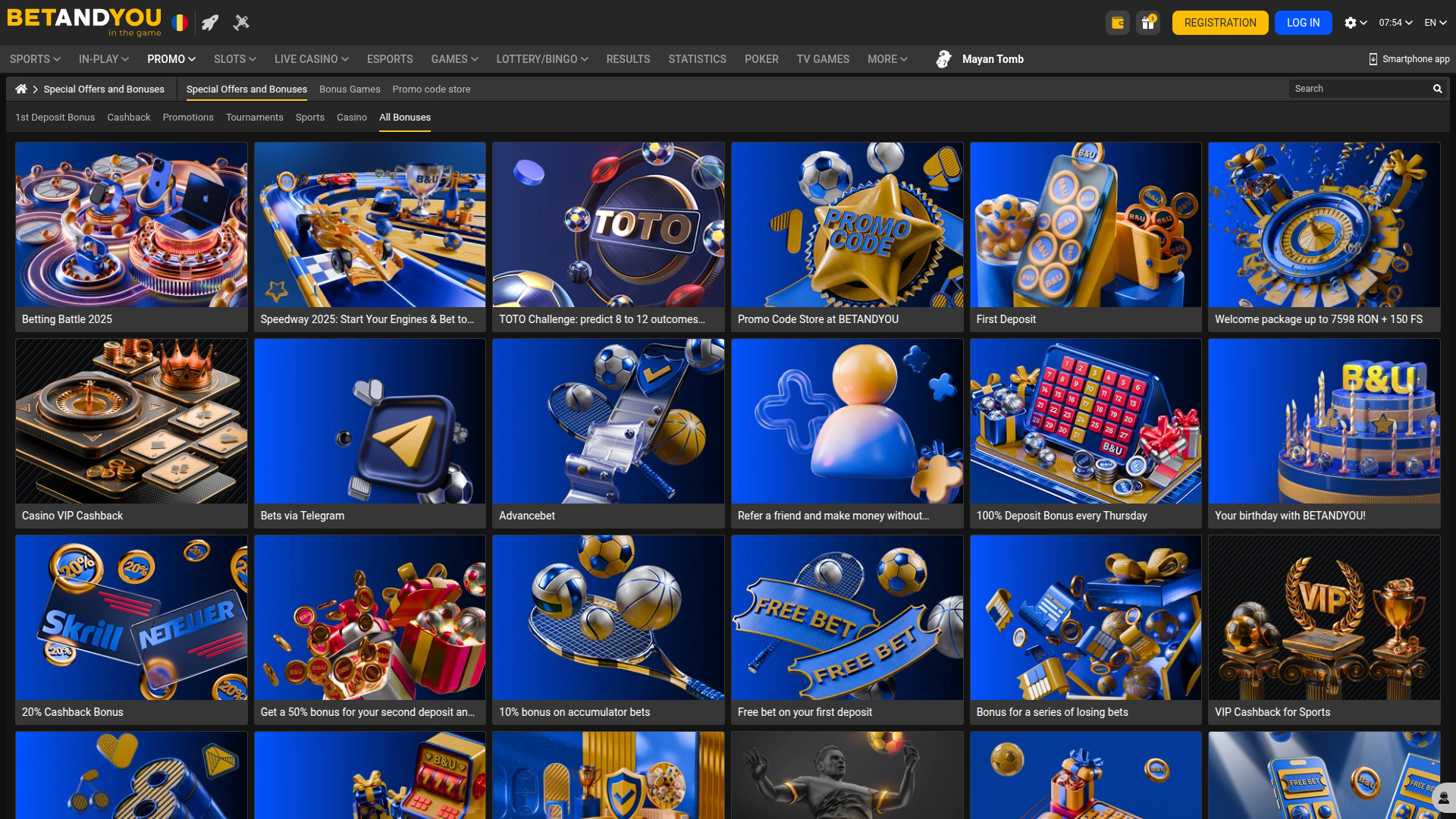Image resolution: width=1456 pixels, height=819 pixels.
Task: Open the rocket crash game icon
Action: coord(210,23)
